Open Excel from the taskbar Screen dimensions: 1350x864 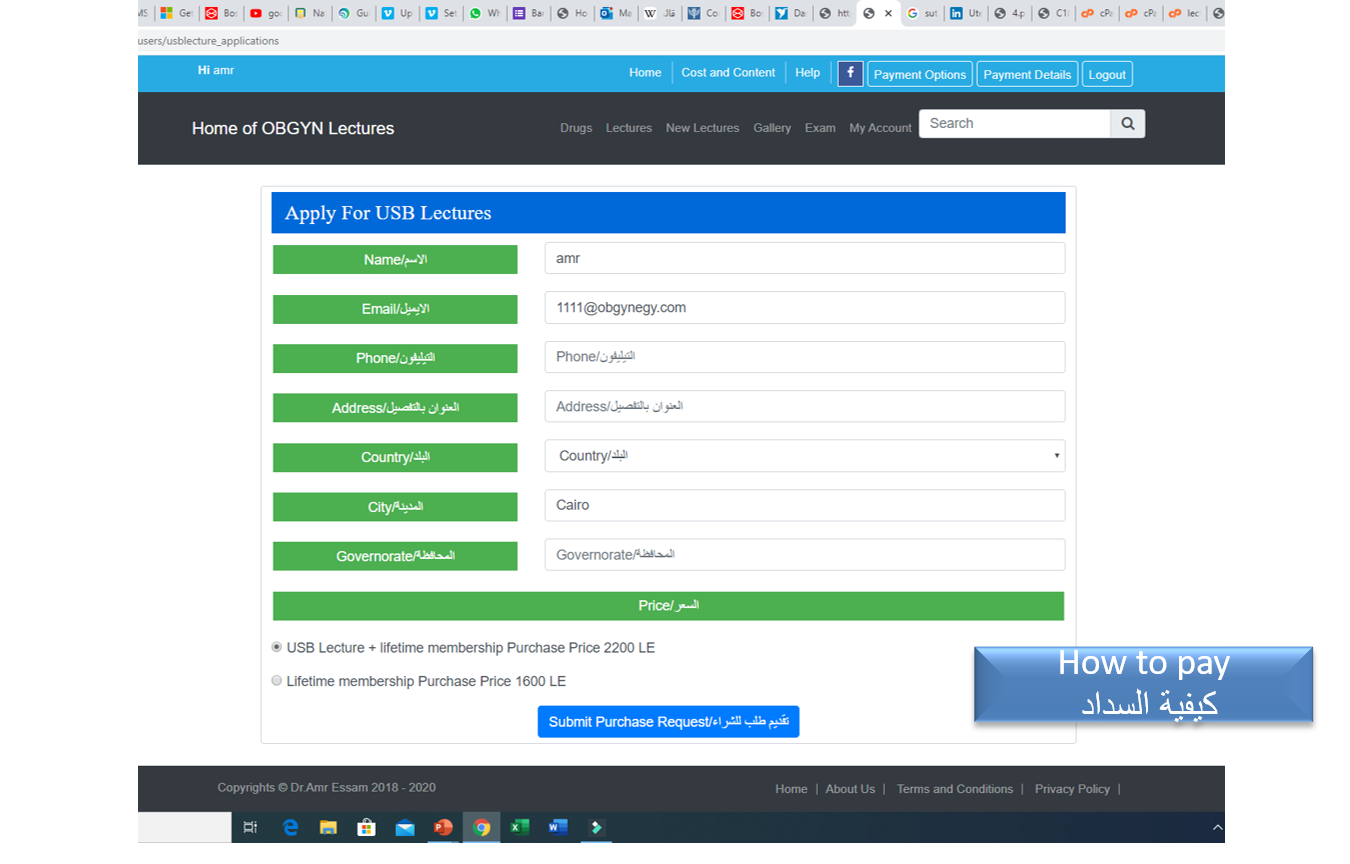(x=520, y=827)
